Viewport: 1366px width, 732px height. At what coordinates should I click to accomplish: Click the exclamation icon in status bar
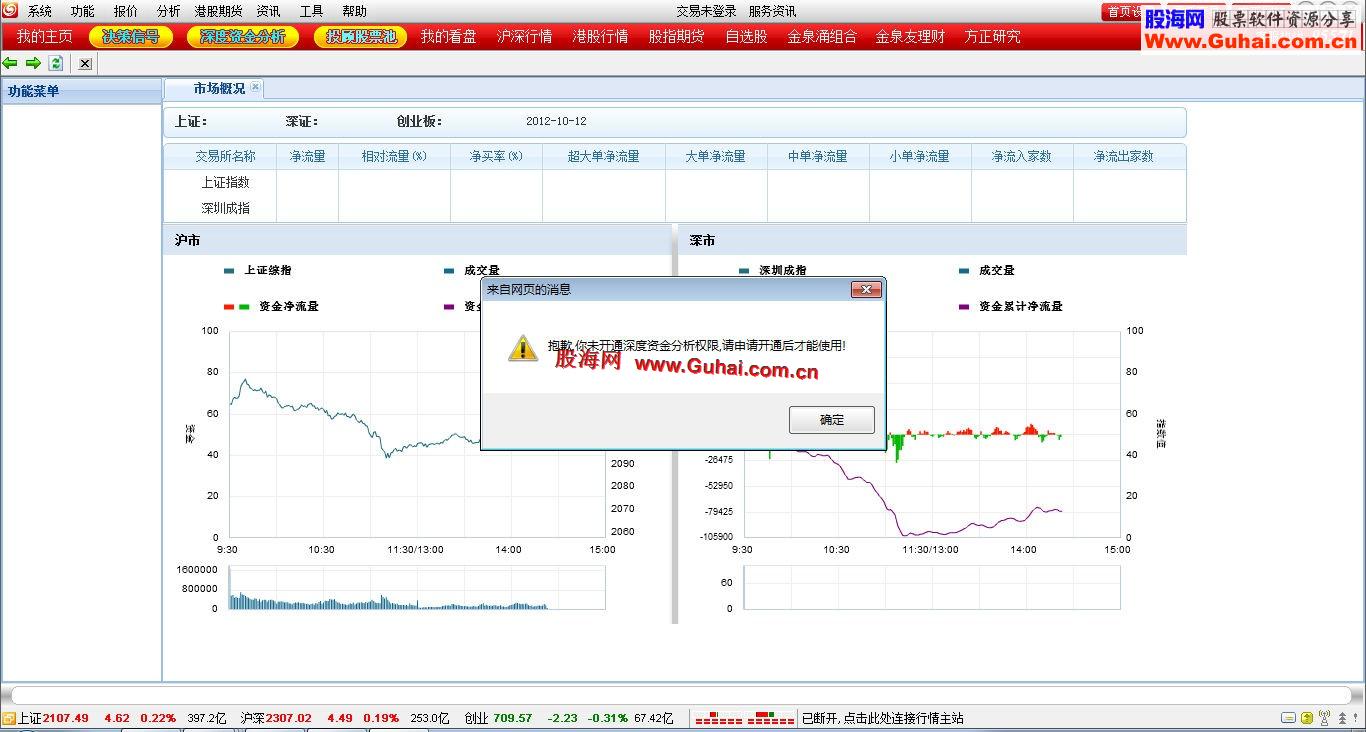[1355, 718]
